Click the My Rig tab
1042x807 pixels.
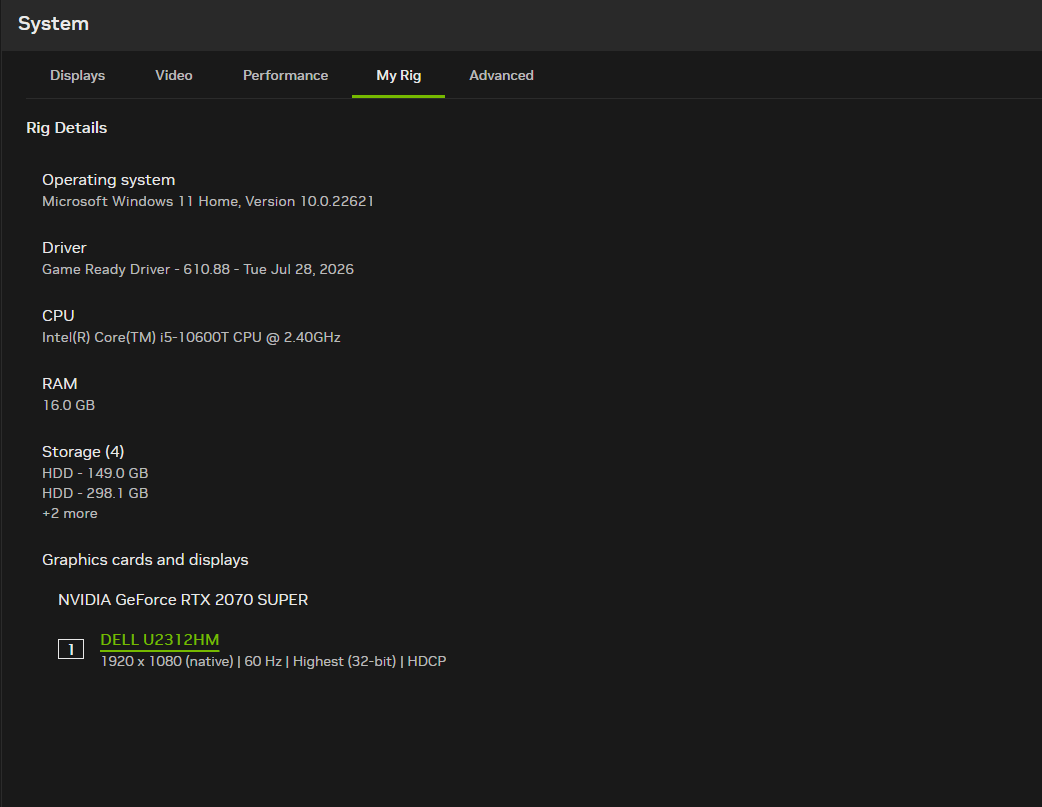(x=399, y=76)
